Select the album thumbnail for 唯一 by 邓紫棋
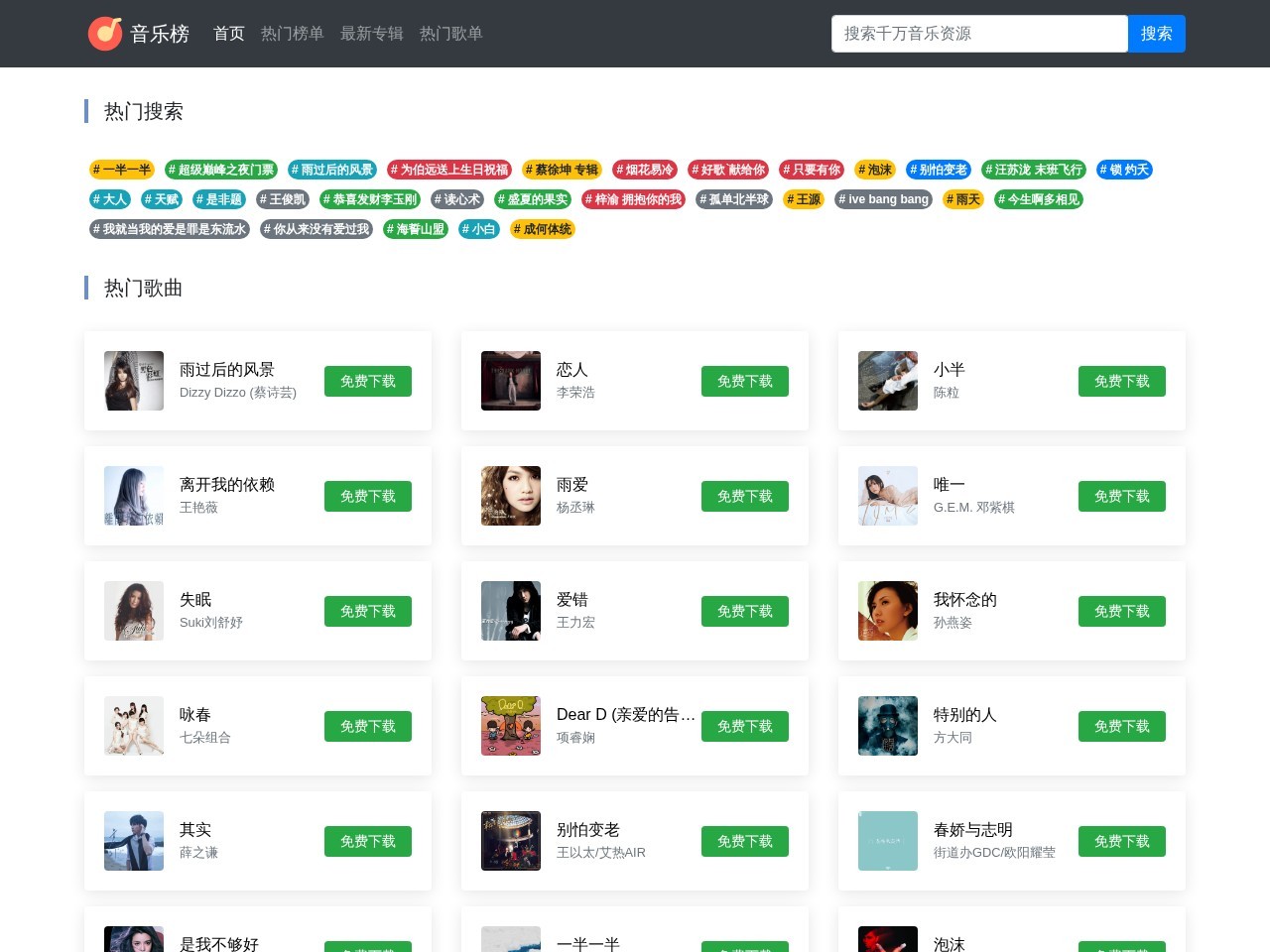Image resolution: width=1270 pixels, height=952 pixels. click(x=887, y=496)
